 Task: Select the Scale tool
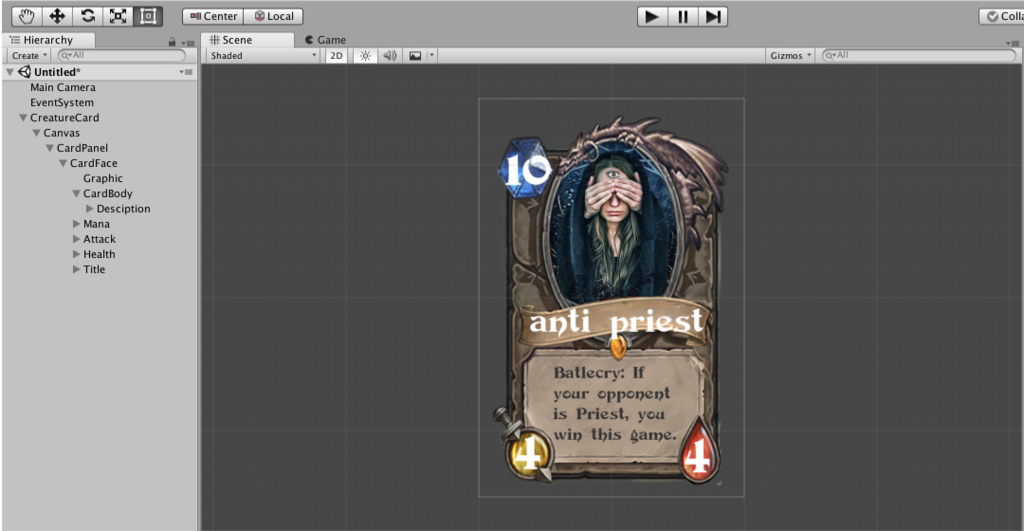pos(118,16)
